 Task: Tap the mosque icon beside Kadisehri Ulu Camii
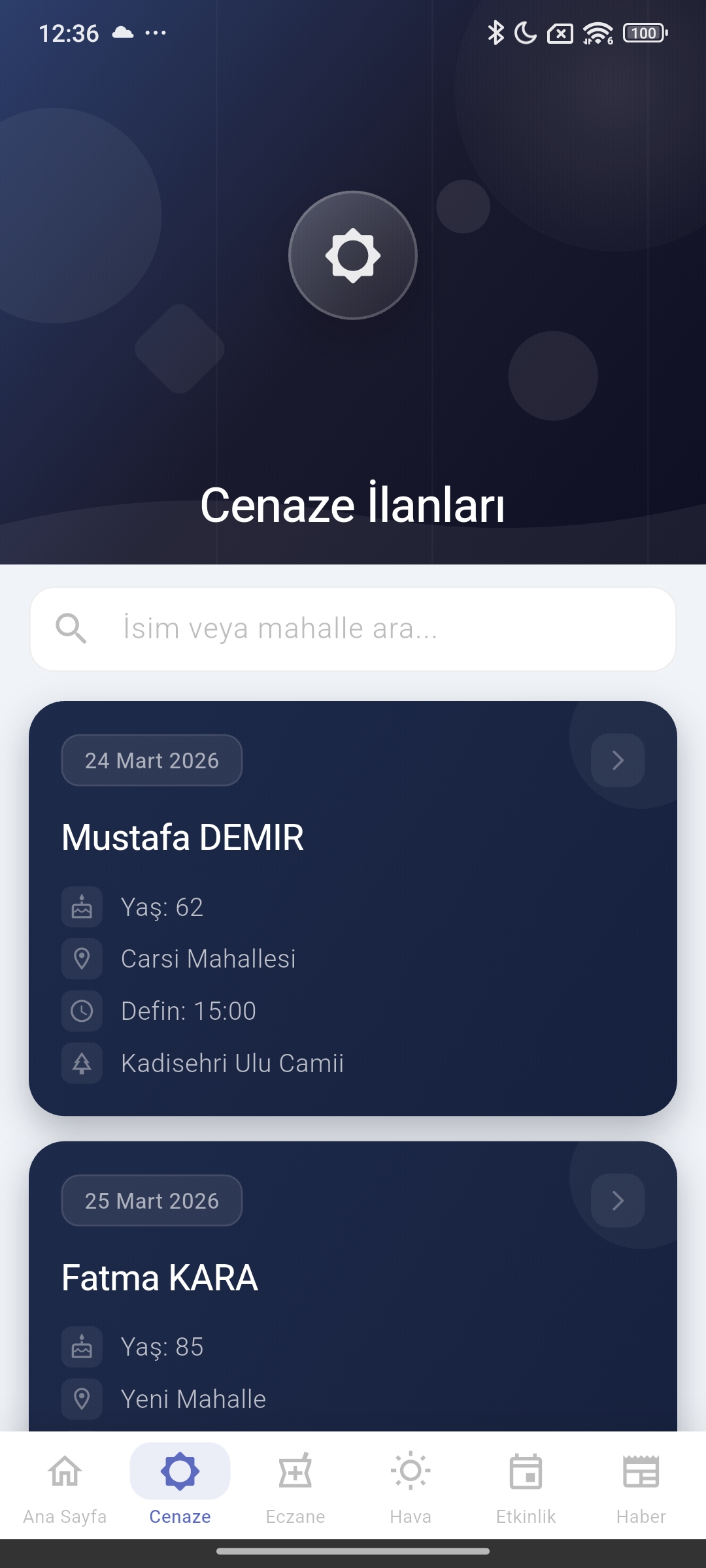pos(81,1063)
